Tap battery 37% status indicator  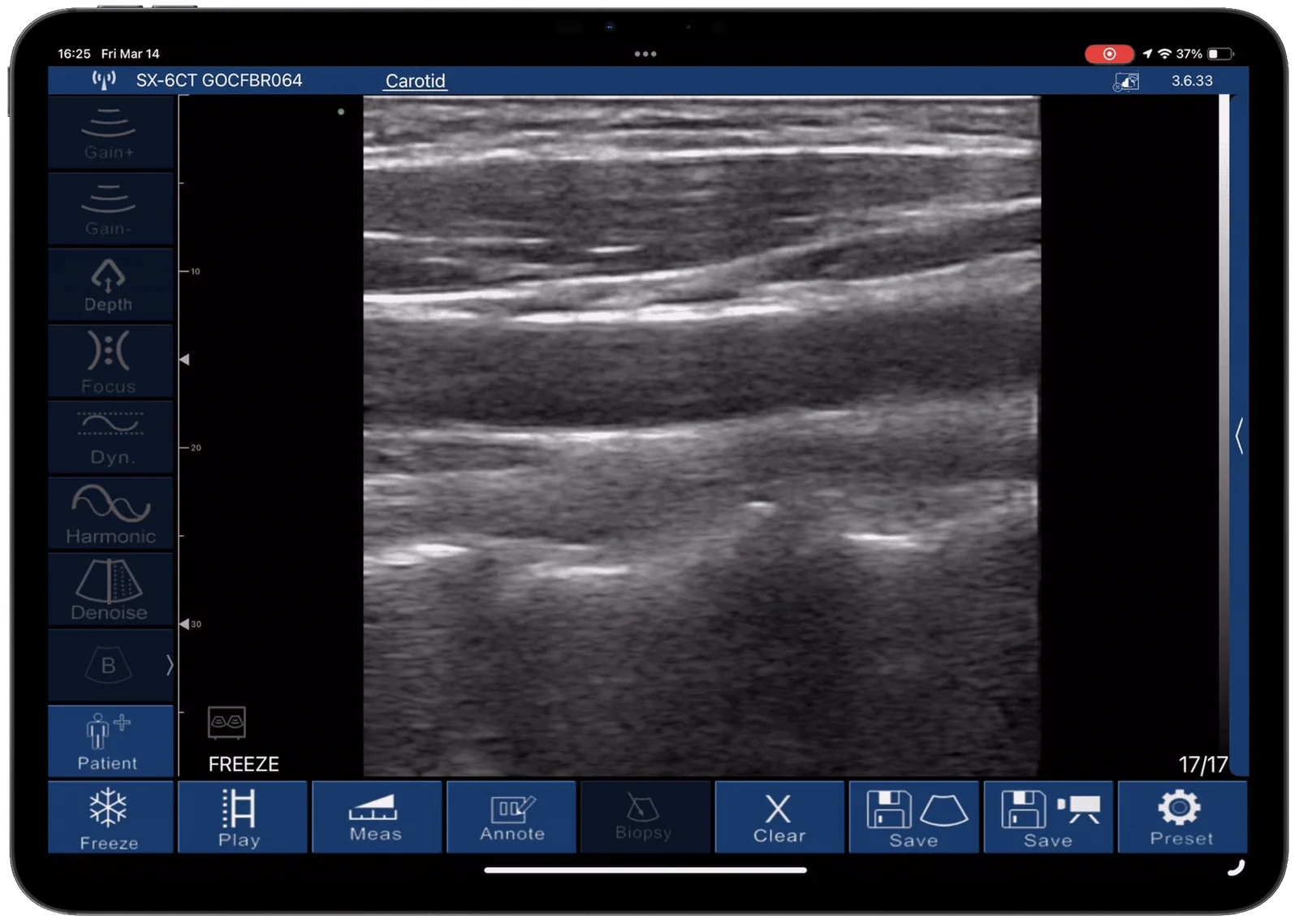click(x=1205, y=54)
